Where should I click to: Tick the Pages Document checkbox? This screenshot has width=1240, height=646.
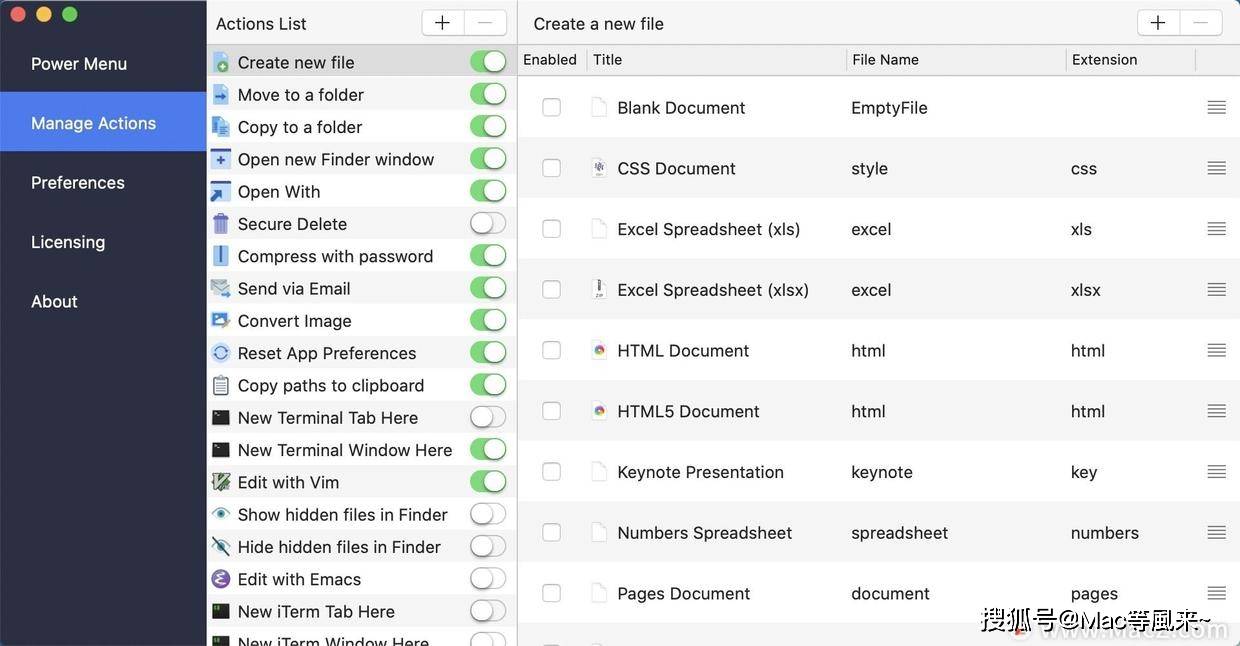[x=551, y=593]
